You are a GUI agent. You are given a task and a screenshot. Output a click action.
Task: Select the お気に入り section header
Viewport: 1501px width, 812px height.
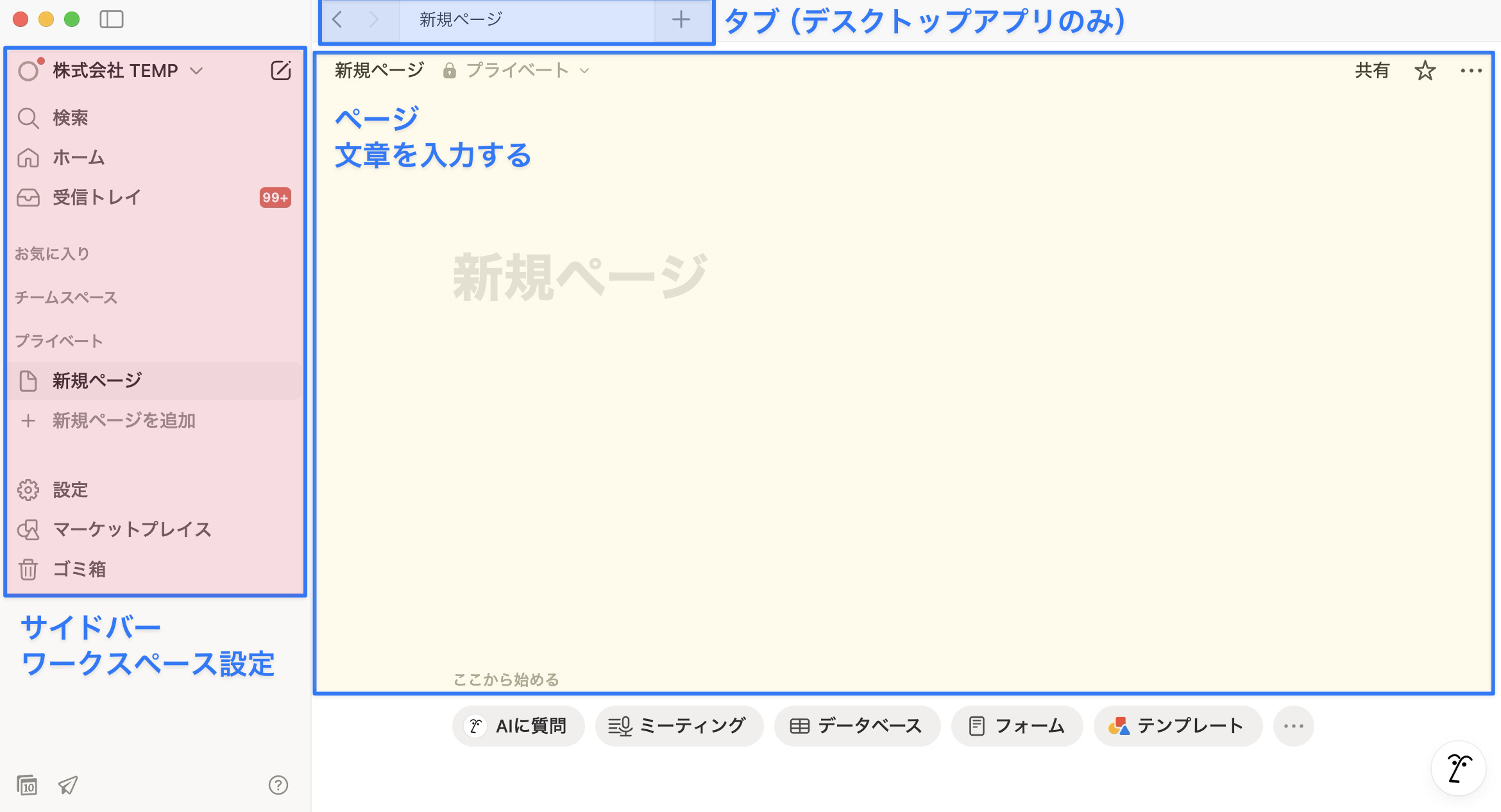[x=53, y=254]
